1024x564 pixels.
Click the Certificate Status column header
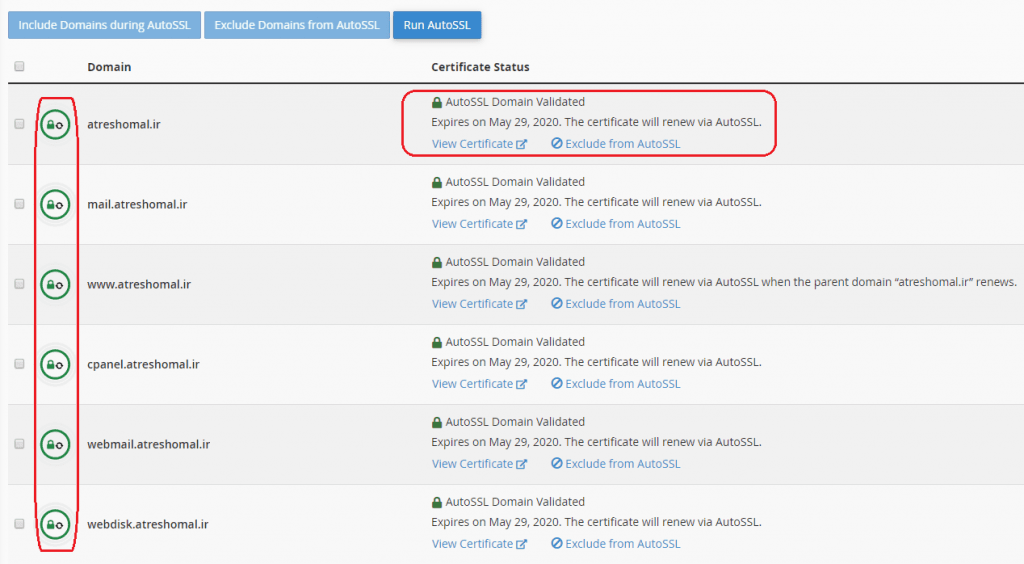point(480,67)
